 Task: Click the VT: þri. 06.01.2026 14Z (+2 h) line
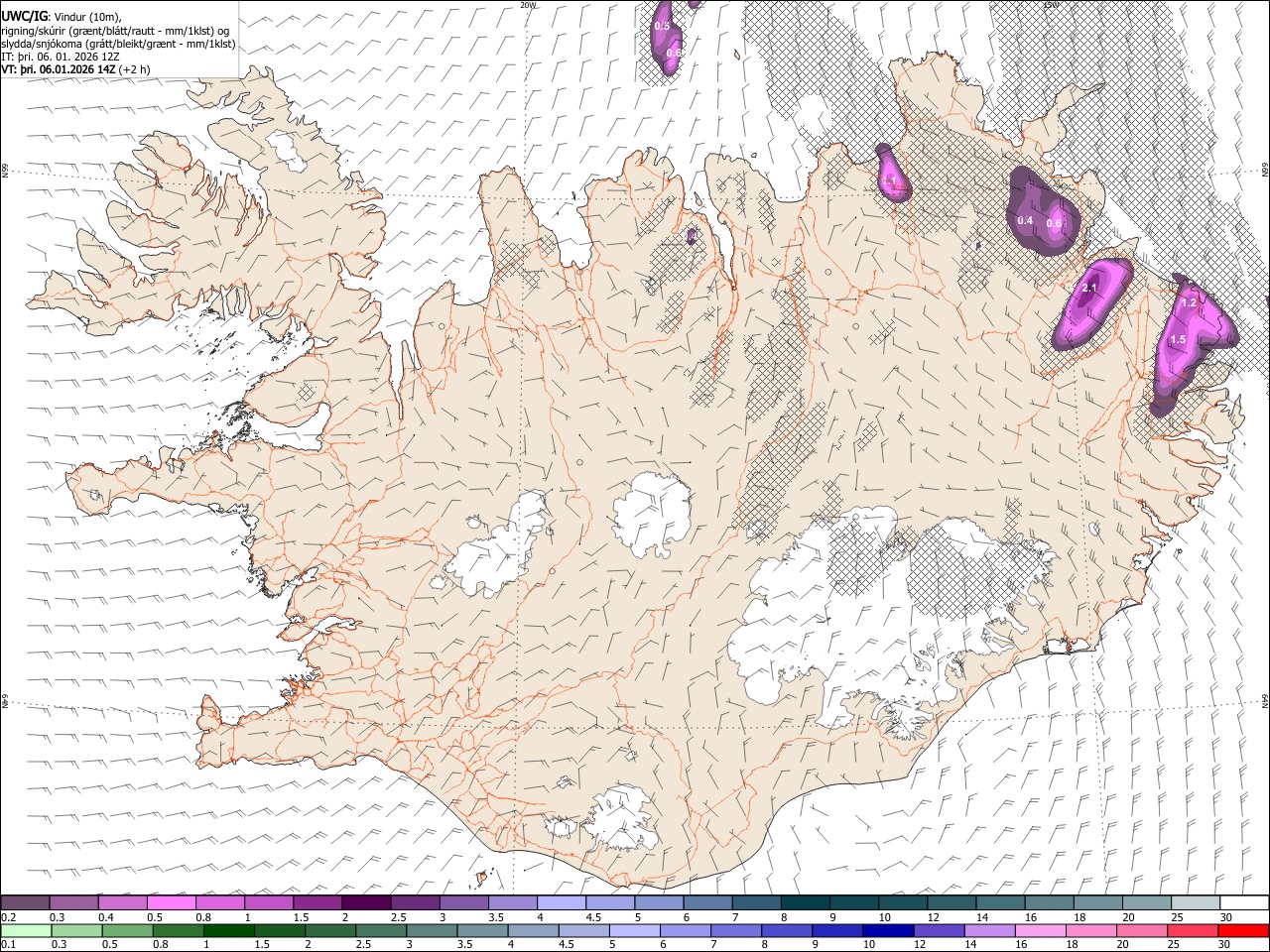[75, 70]
